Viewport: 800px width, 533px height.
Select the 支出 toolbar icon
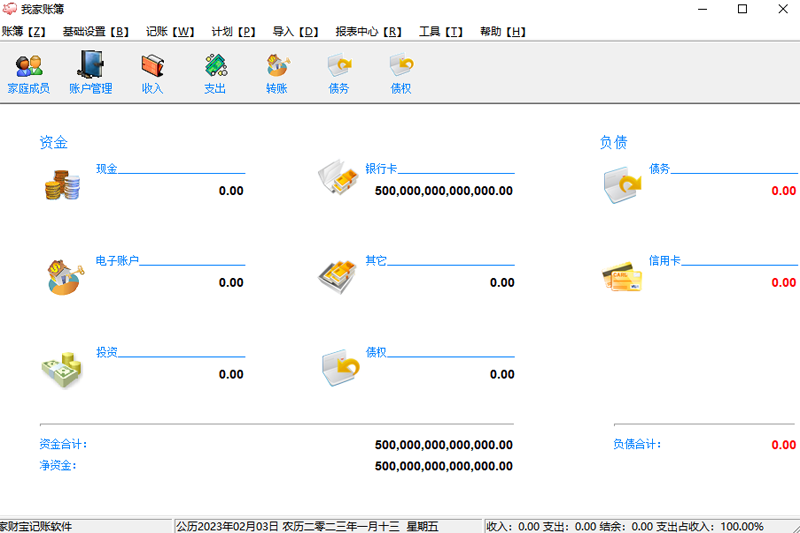tap(215, 74)
